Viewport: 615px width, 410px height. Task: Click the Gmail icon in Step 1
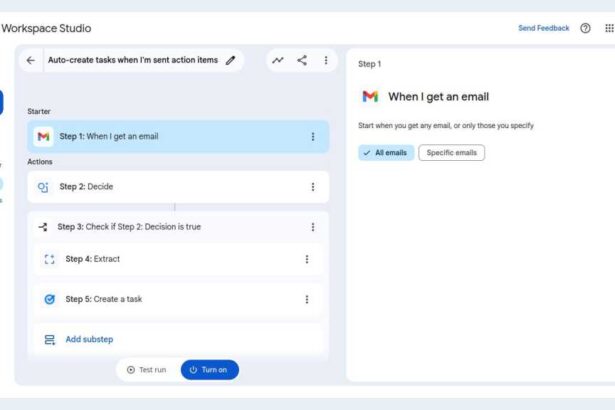pyautogui.click(x=43, y=136)
